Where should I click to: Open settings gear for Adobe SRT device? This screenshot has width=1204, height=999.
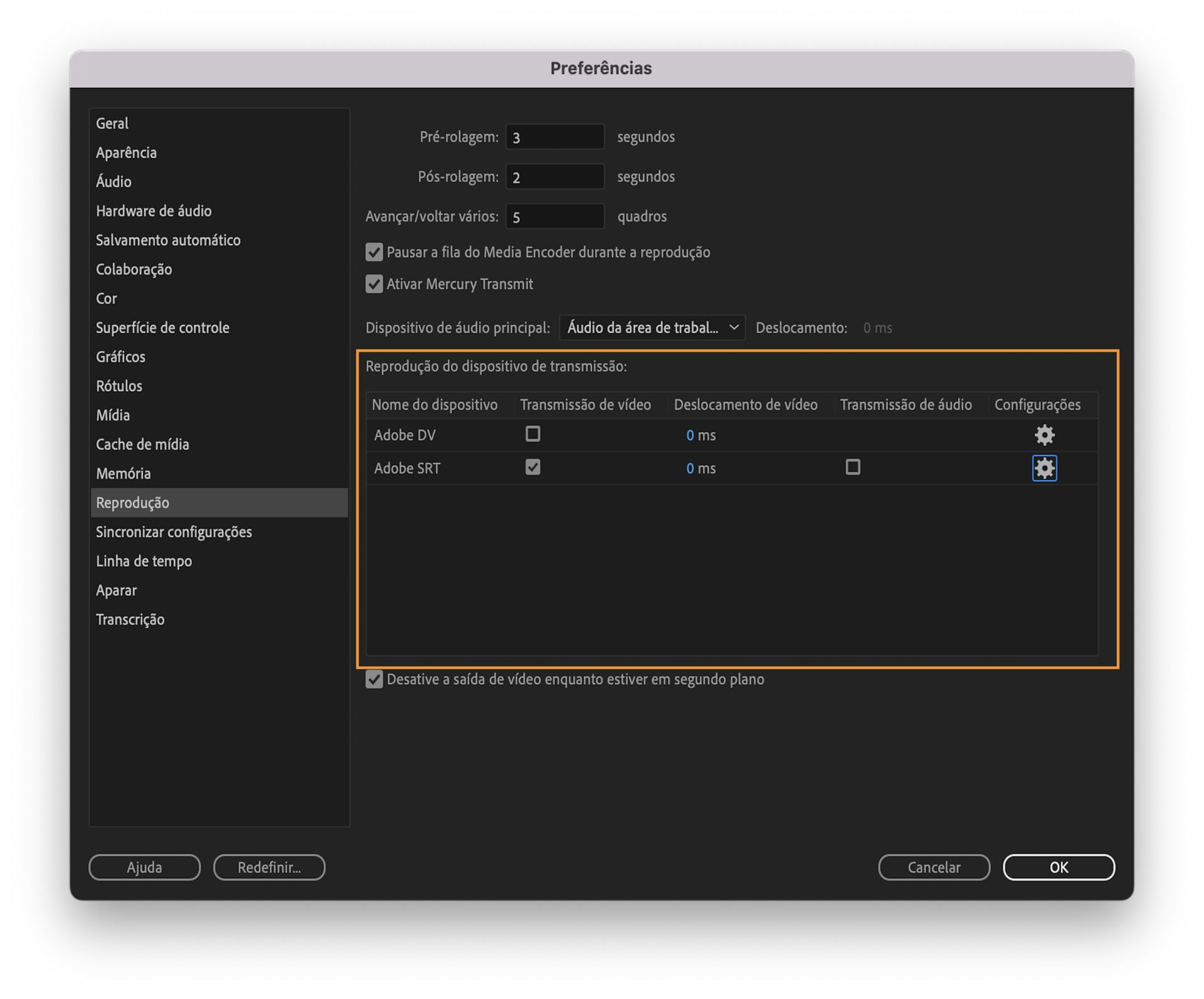[1043, 468]
